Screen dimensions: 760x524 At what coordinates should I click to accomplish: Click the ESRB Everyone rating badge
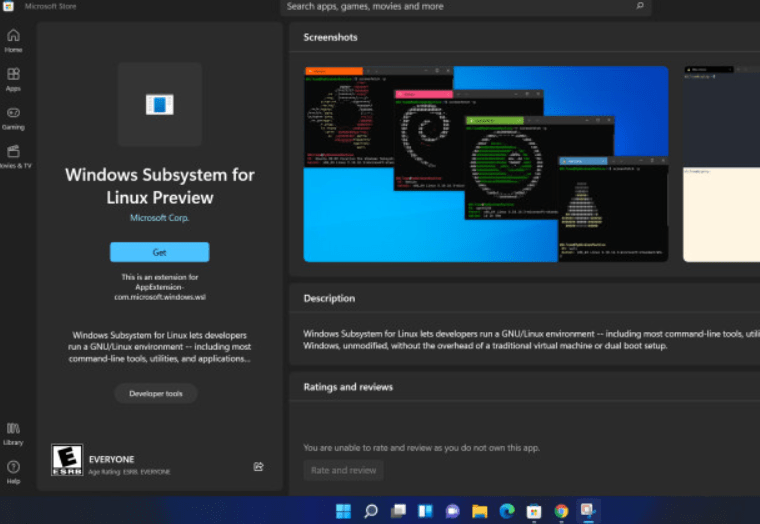(65, 460)
